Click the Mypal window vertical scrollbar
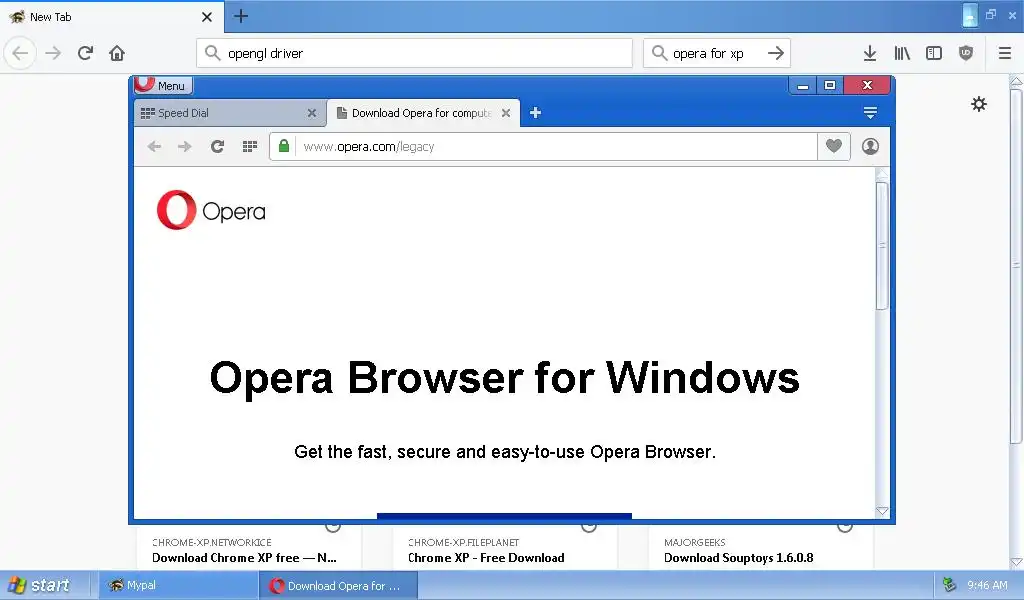This screenshot has height=600, width=1024. (1016, 268)
